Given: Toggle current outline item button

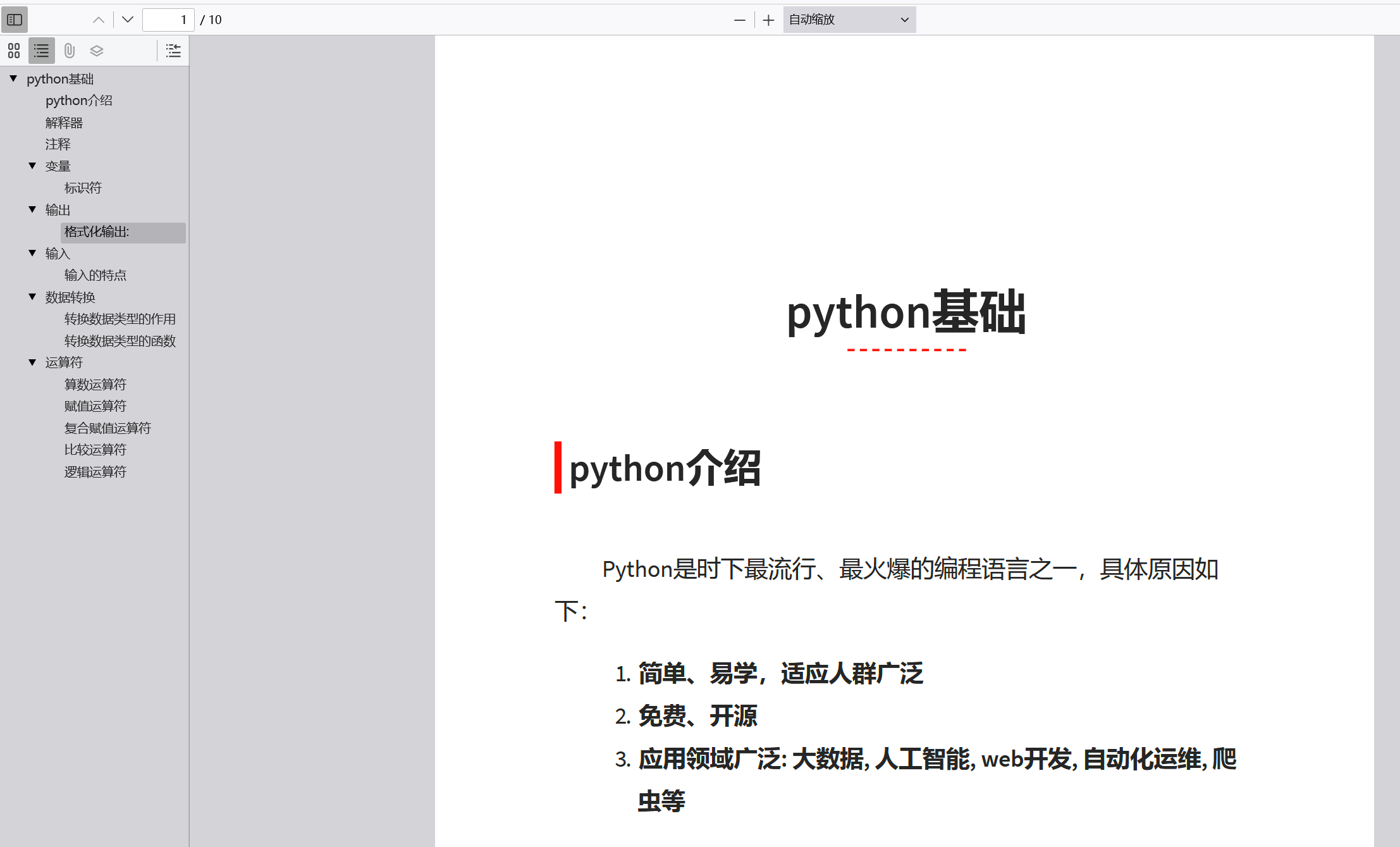Looking at the screenshot, I should (x=173, y=51).
